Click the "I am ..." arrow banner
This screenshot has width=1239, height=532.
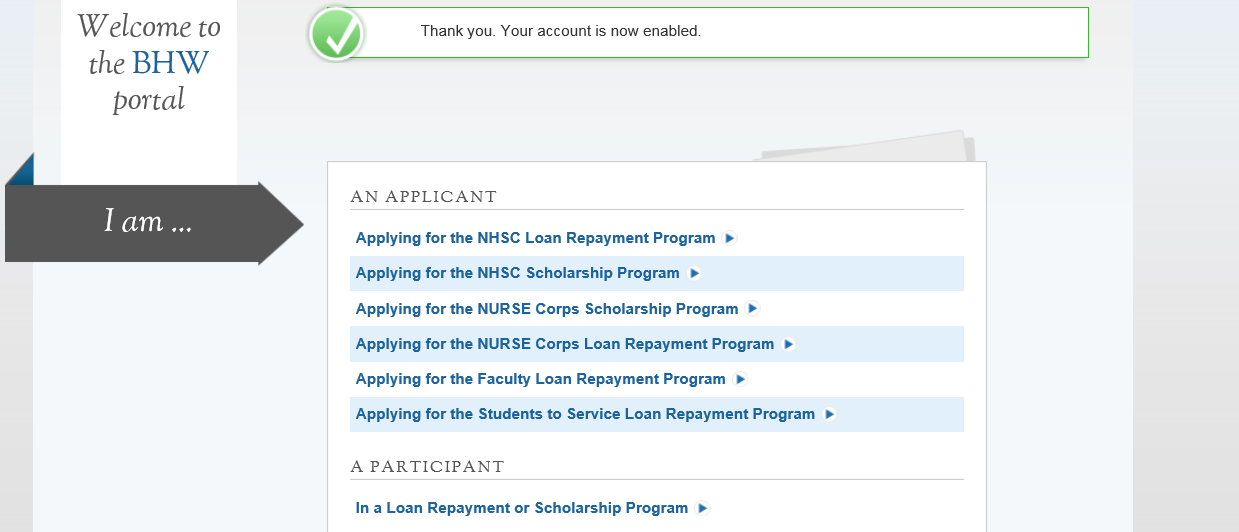148,222
